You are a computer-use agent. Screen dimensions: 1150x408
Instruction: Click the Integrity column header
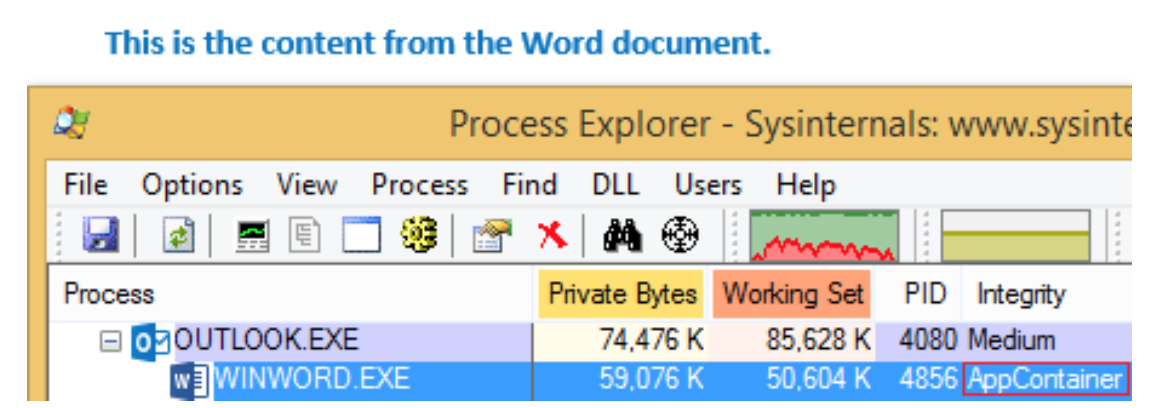pos(1020,294)
